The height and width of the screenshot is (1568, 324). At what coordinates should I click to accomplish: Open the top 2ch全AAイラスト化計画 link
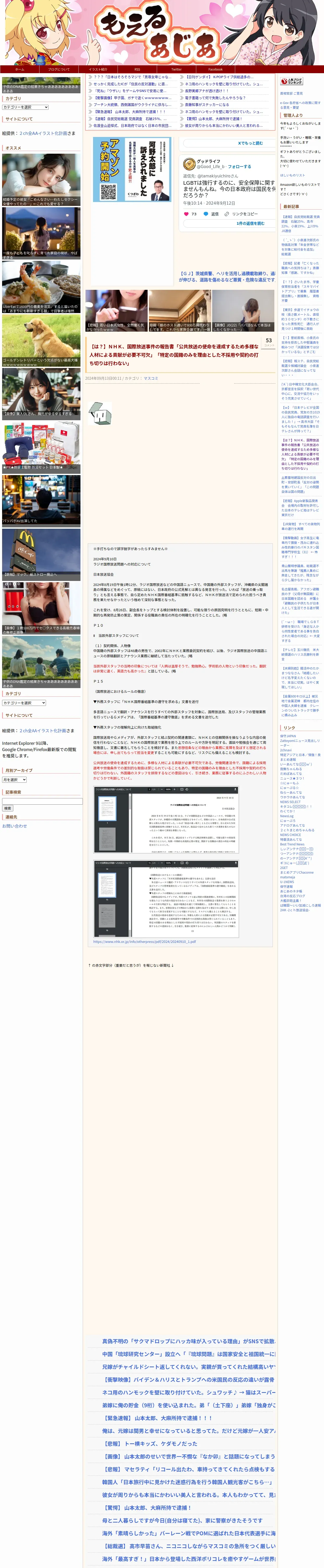[x=43, y=133]
